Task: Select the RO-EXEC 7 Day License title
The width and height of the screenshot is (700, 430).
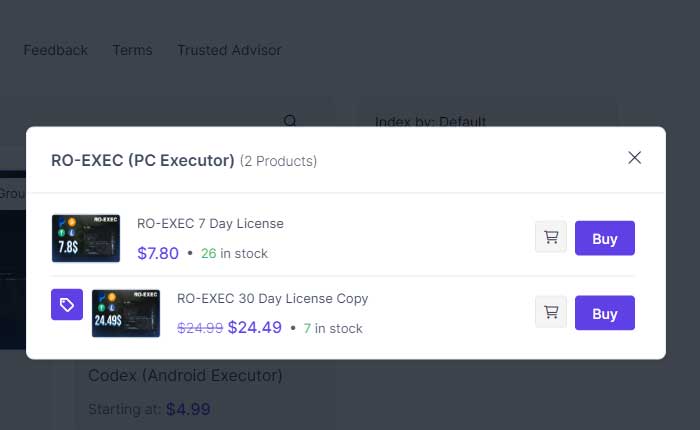Action: point(210,224)
